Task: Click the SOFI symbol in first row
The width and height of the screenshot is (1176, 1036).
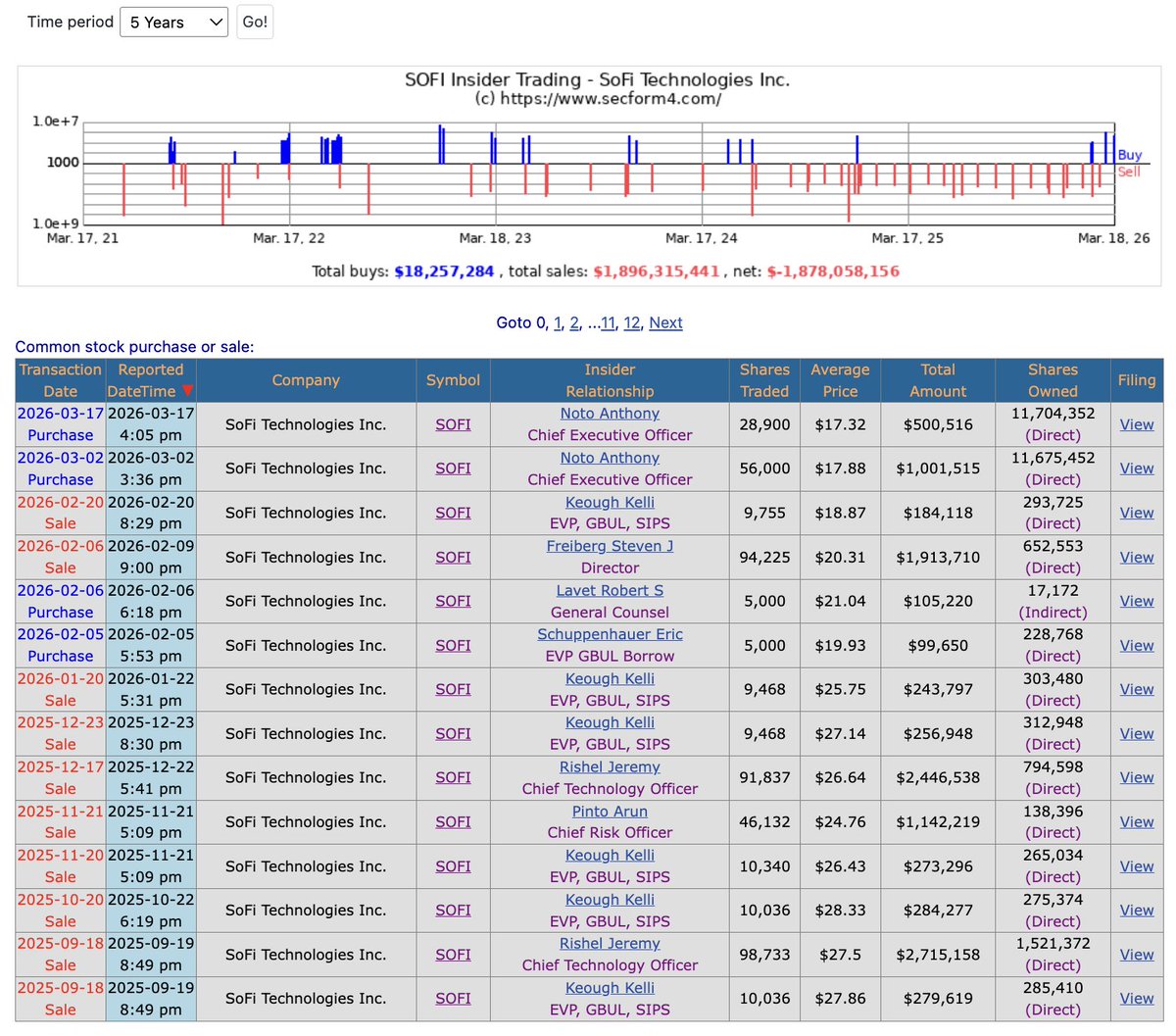Action: (453, 424)
